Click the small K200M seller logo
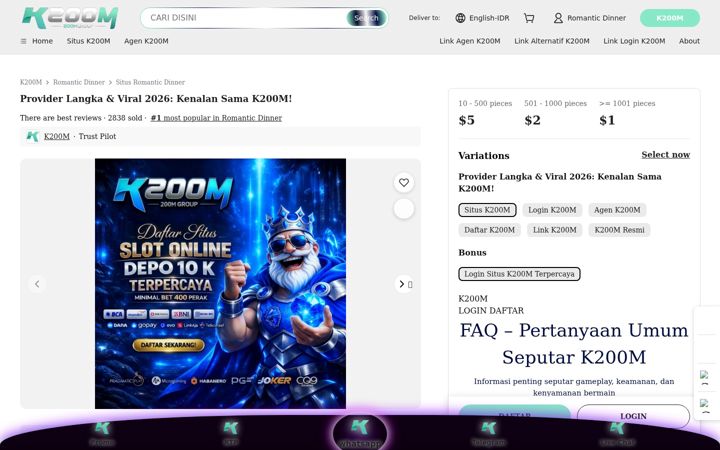 pyautogui.click(x=33, y=136)
